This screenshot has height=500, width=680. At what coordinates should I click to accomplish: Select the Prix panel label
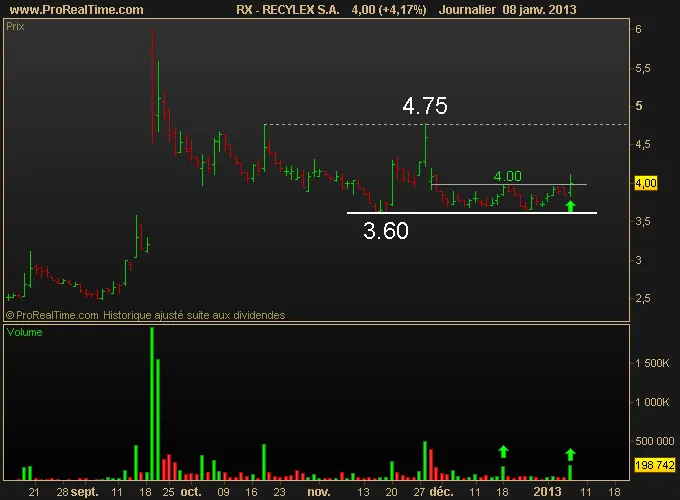point(15,26)
